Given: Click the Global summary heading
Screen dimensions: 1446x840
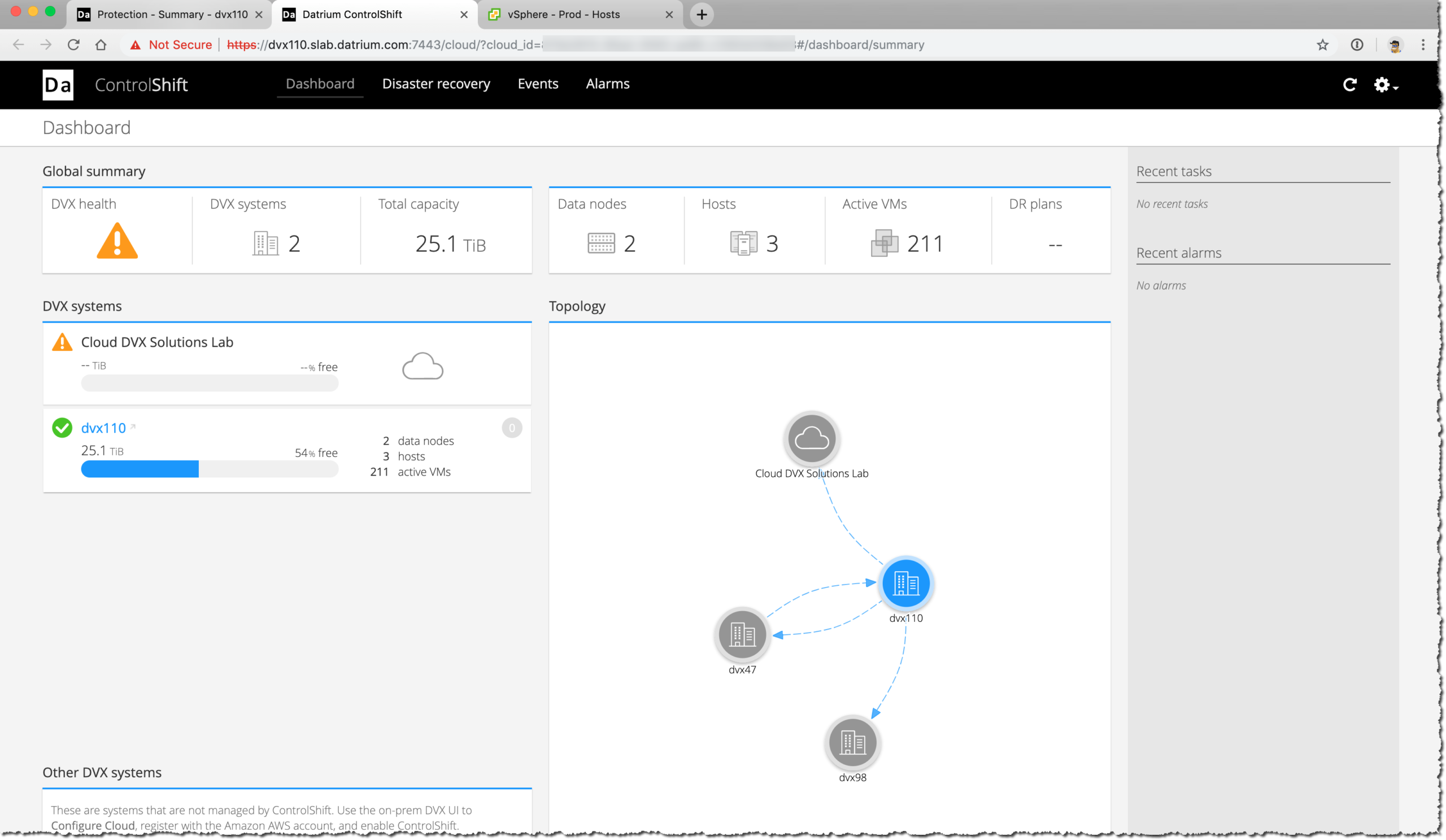Looking at the screenshot, I should (94, 172).
